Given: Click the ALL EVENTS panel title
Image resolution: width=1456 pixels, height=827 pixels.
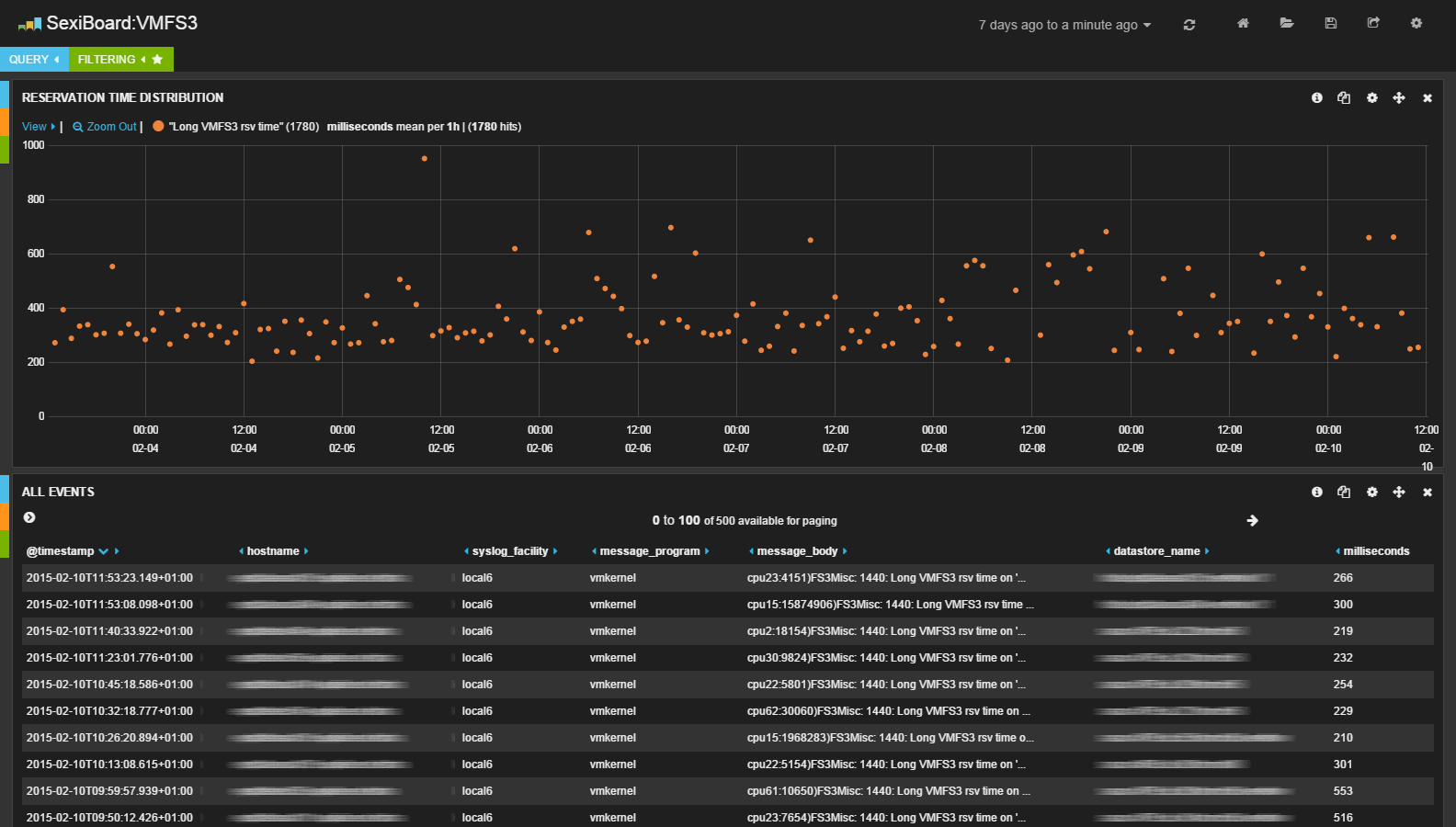Looking at the screenshot, I should point(58,492).
